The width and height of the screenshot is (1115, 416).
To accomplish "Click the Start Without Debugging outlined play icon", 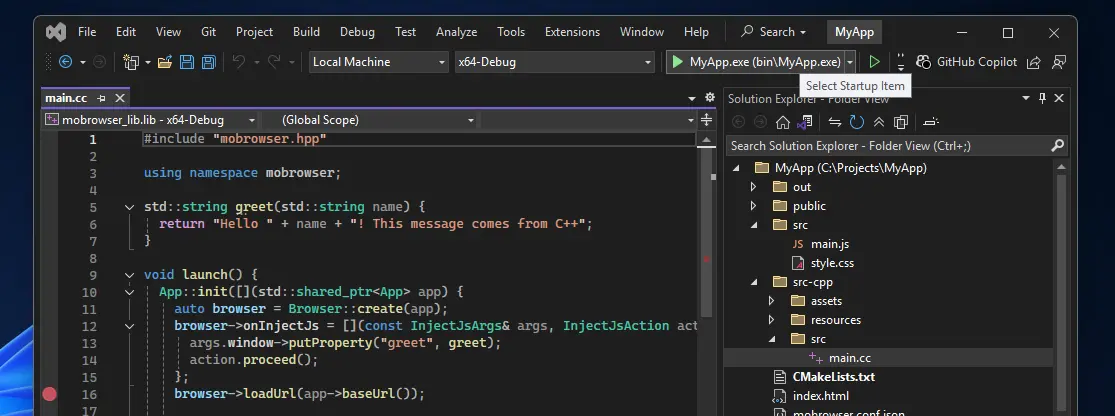I will point(875,62).
